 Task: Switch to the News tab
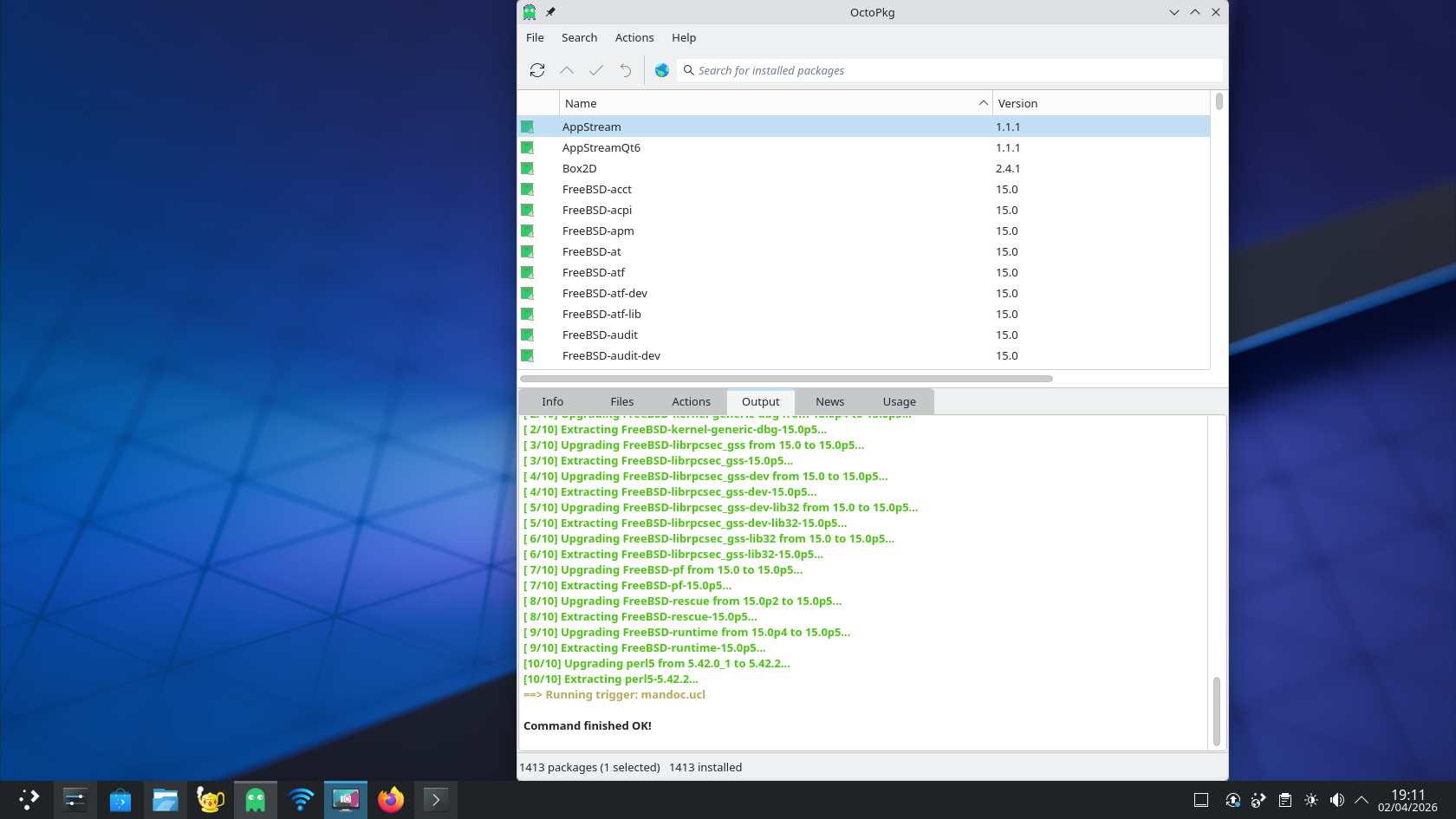[x=829, y=401]
